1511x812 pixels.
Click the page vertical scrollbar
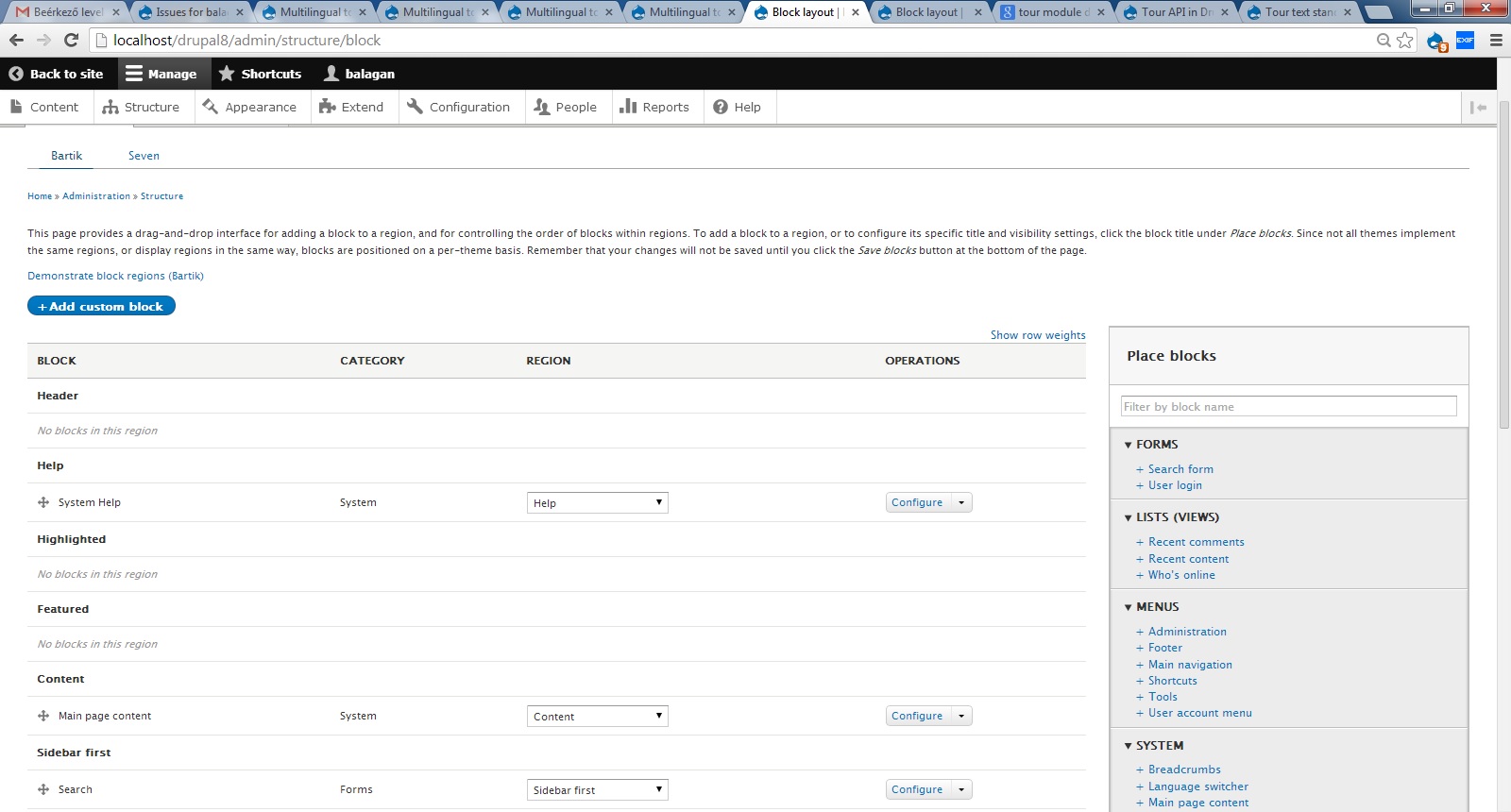coord(1503,283)
